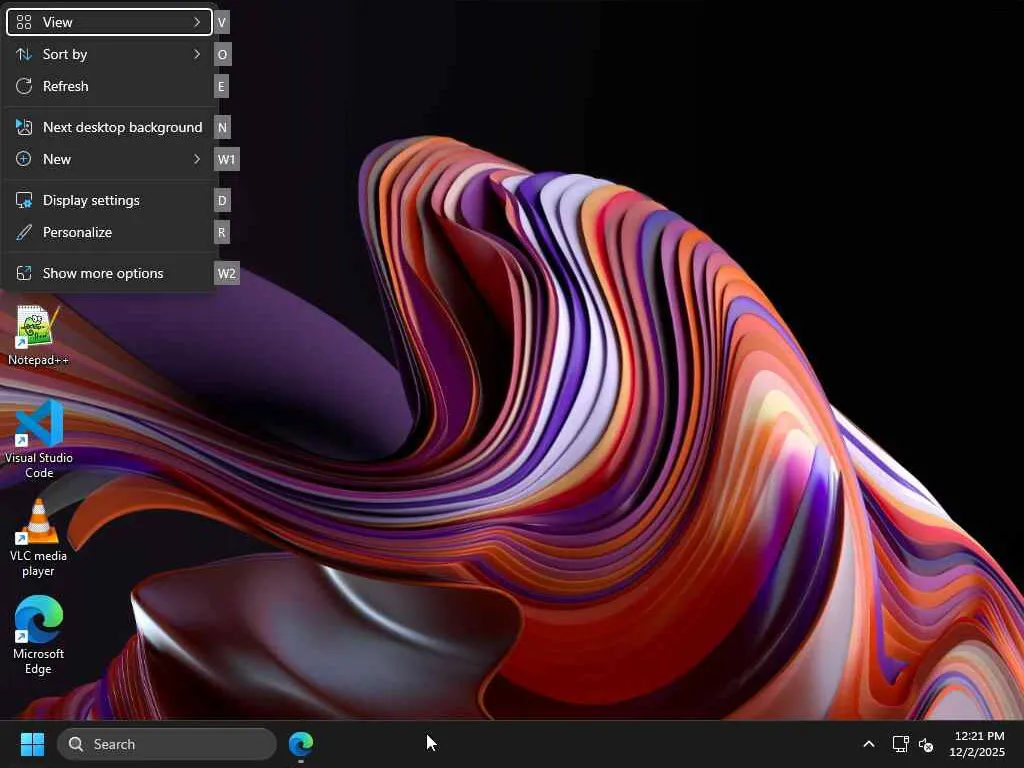The height and width of the screenshot is (768, 1024).
Task: Open the Sort by submenu entry
Action: [109, 54]
